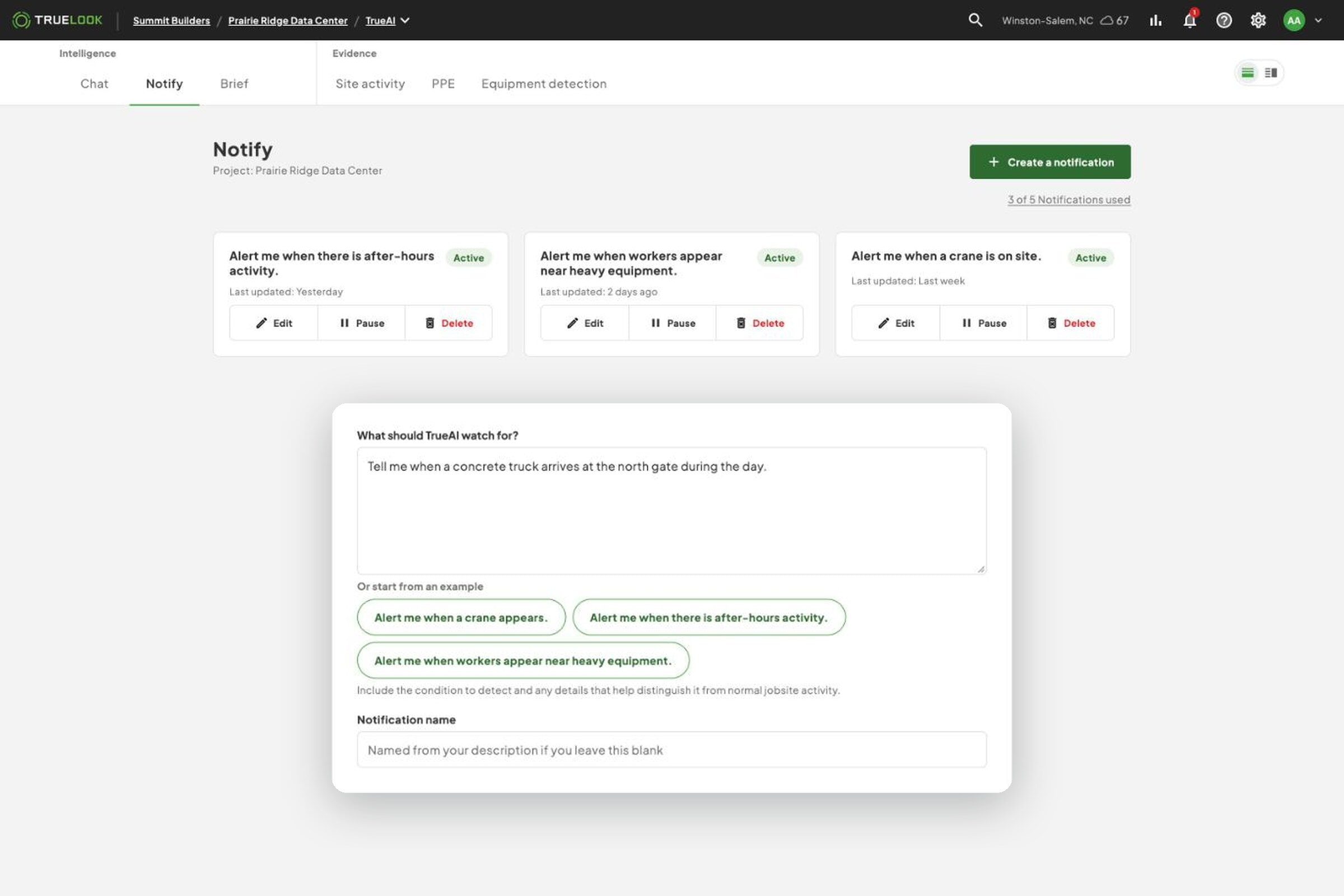Click the textarea resize handle corner
1344x896 pixels.
click(x=981, y=568)
